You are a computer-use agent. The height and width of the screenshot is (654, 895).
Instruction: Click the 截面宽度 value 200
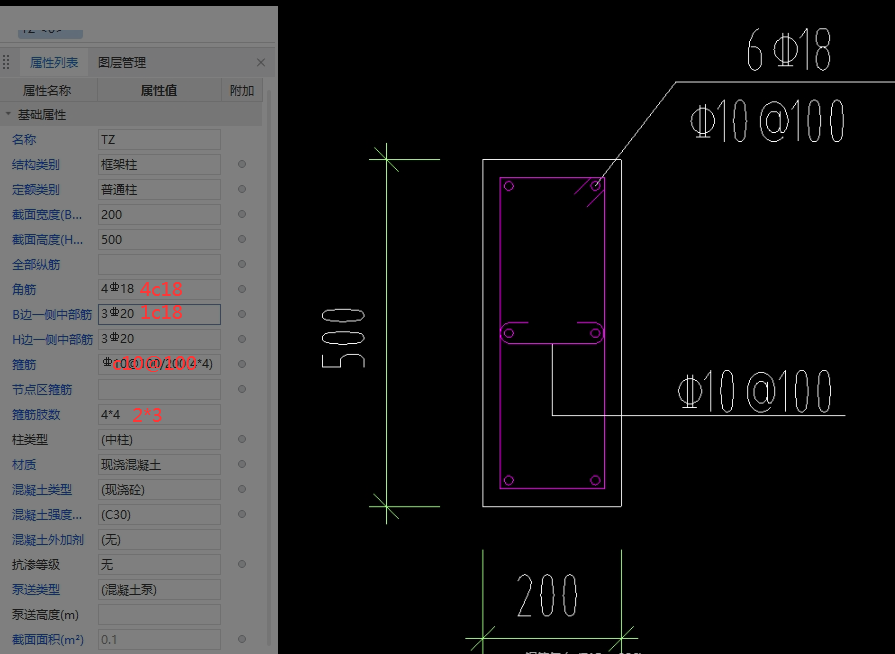[159, 215]
